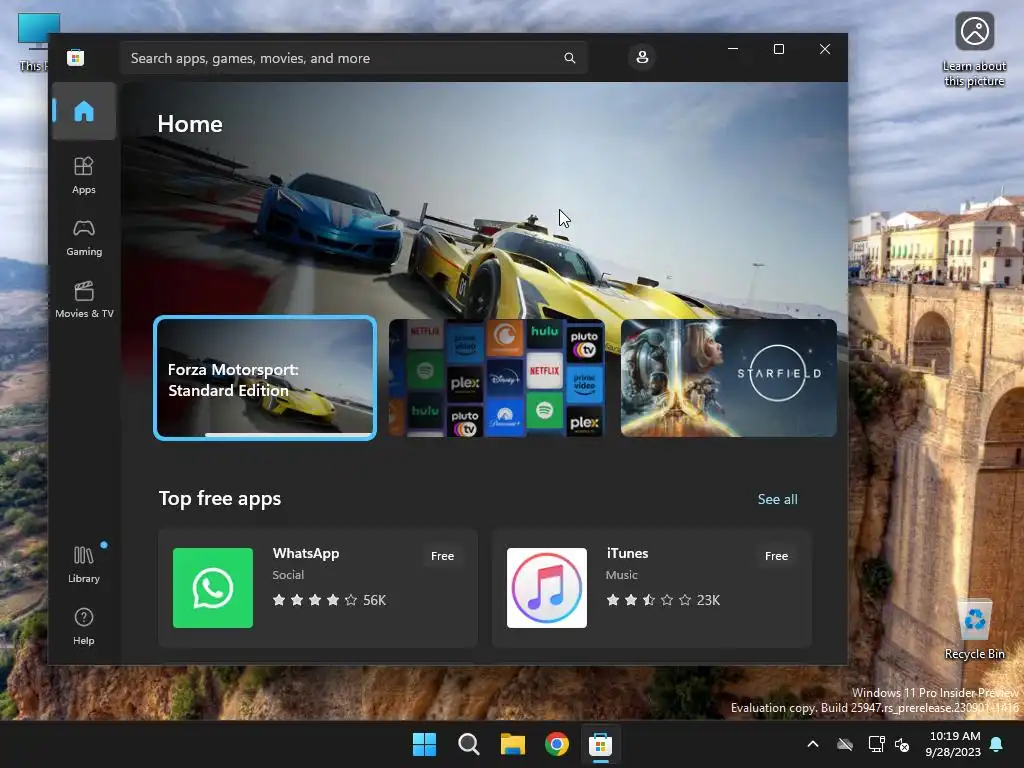This screenshot has width=1024, height=768.
Task: Open the WhatsApp app icon
Action: [x=213, y=588]
